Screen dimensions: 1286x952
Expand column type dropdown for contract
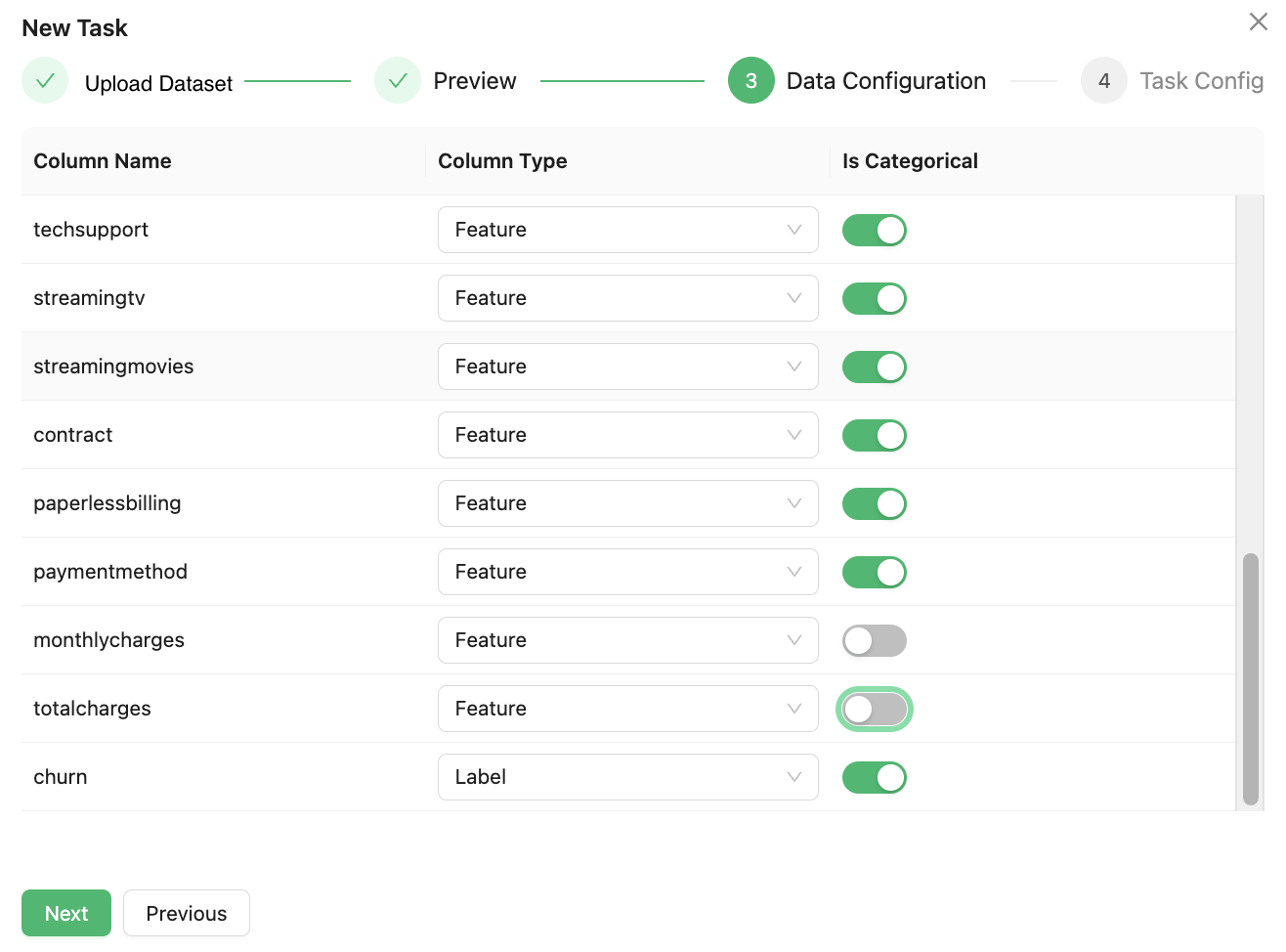[627, 435]
